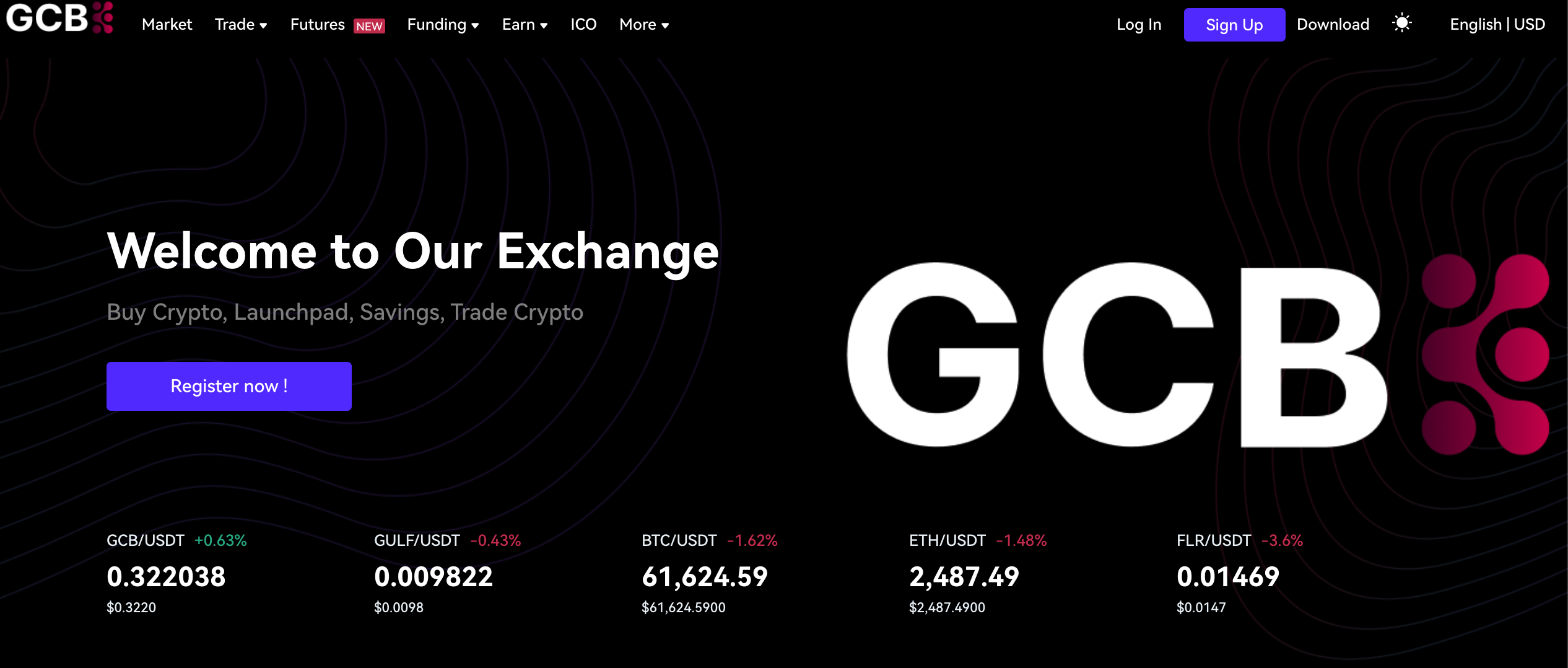Click the NEW badge beside Futures
The height and width of the screenshot is (668, 1568).
[369, 26]
